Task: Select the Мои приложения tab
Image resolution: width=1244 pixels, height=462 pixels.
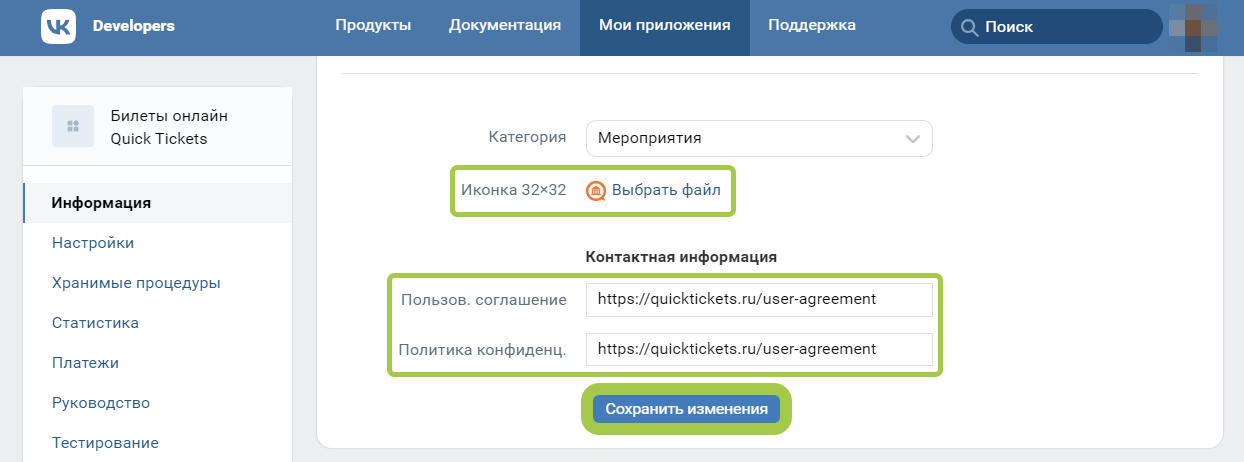Action: pyautogui.click(x=665, y=28)
